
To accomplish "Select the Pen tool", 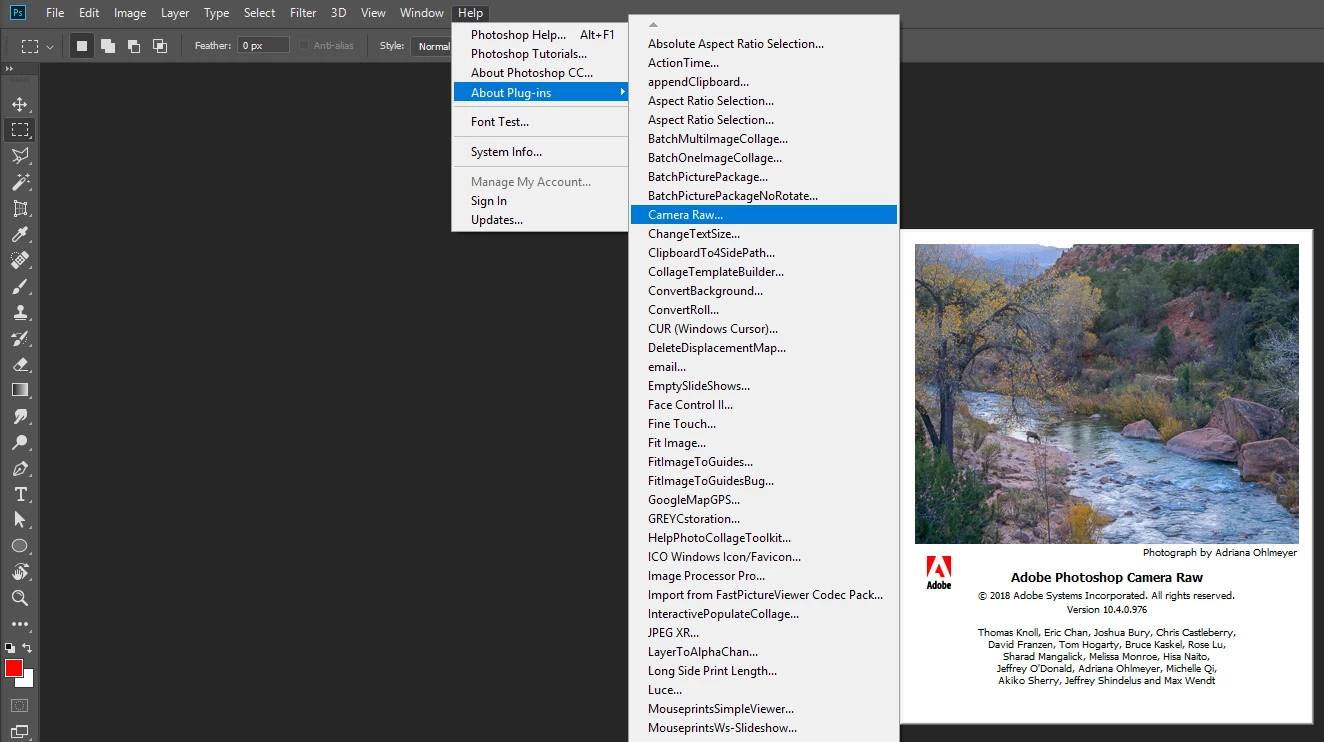I will point(20,468).
